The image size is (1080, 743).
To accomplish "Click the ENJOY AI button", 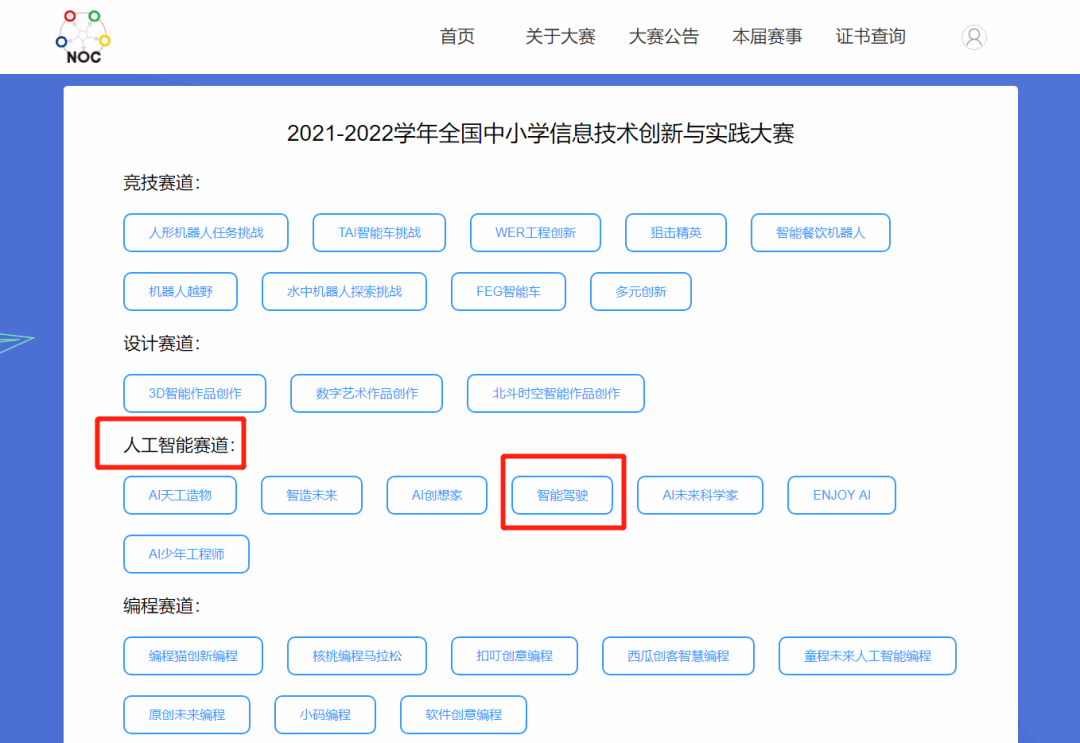I will [841, 495].
